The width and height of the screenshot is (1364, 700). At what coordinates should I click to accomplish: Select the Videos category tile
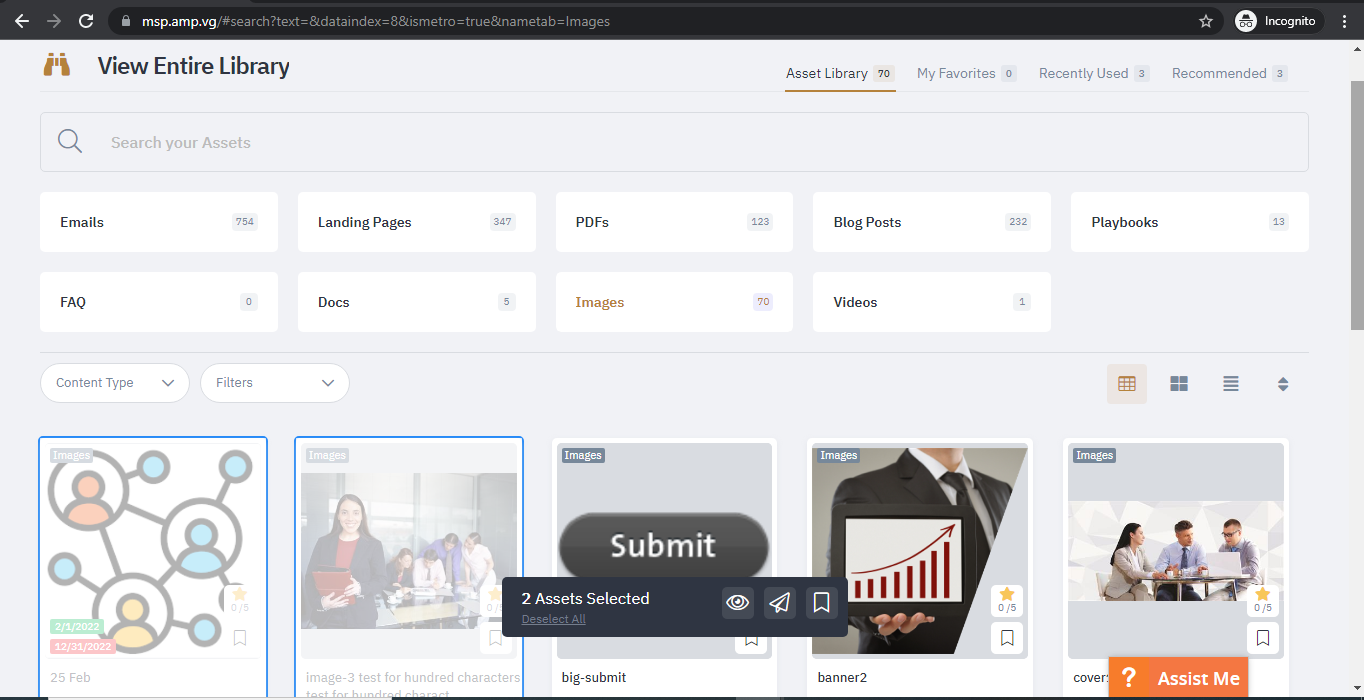(932, 302)
